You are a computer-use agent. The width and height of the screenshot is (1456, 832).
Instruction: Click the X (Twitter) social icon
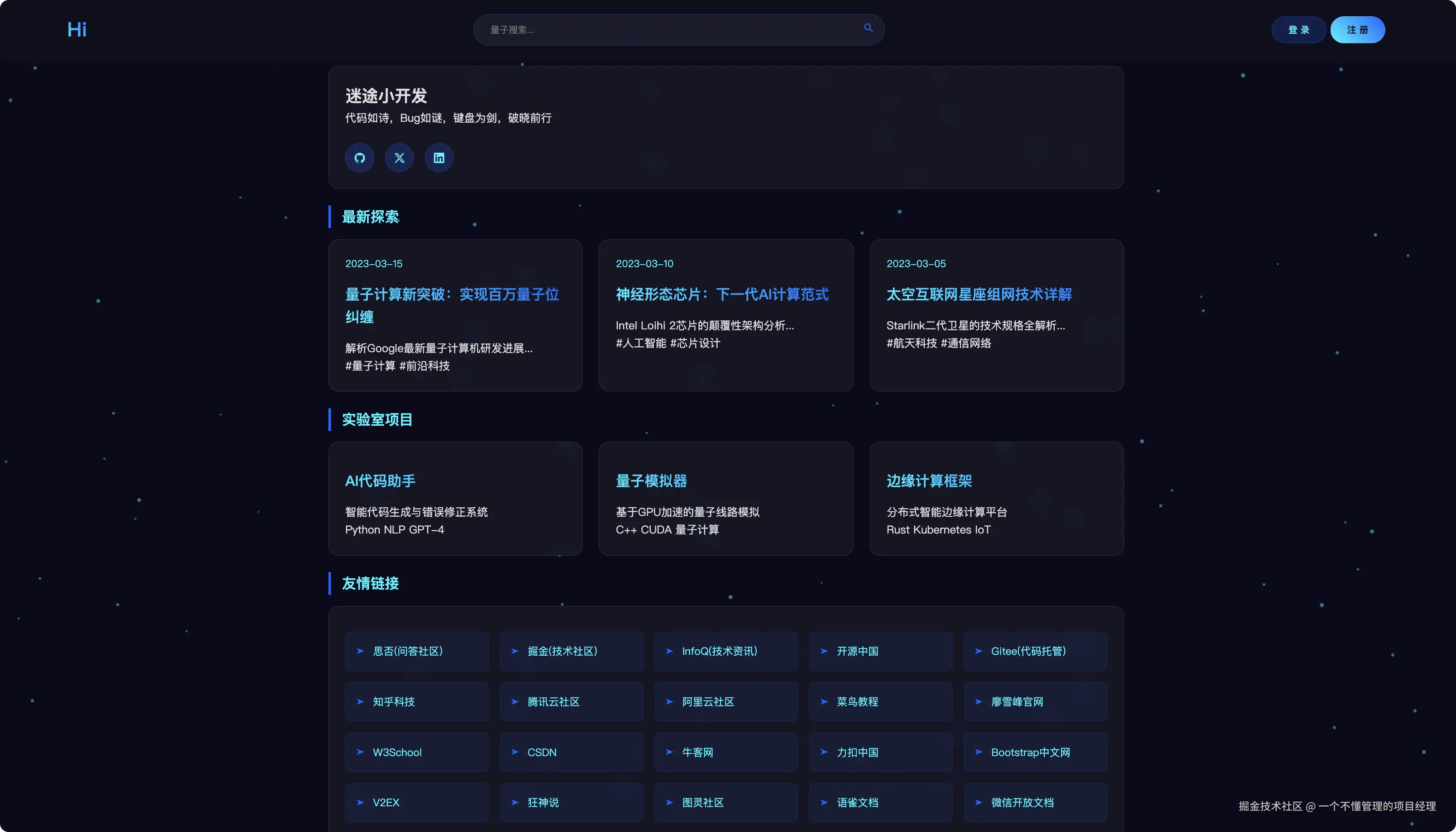tap(399, 158)
